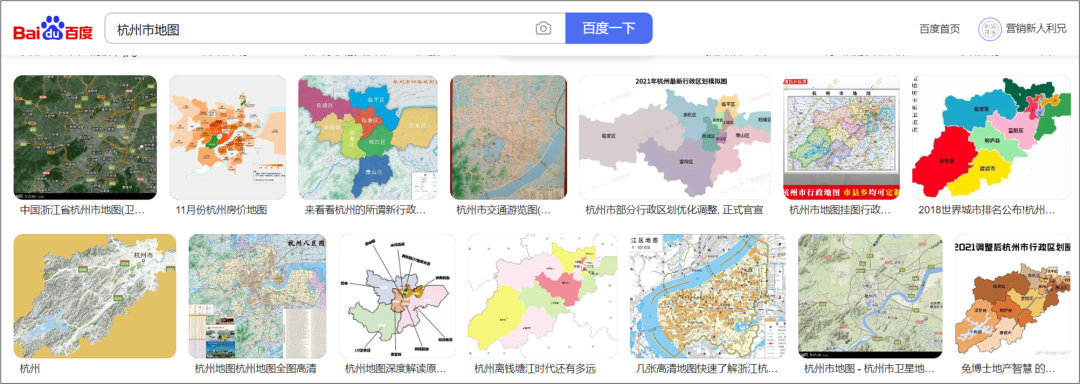The image size is (1080, 384).
Task: Open the colorful new administrative districts thumbnail
Action: point(368,138)
